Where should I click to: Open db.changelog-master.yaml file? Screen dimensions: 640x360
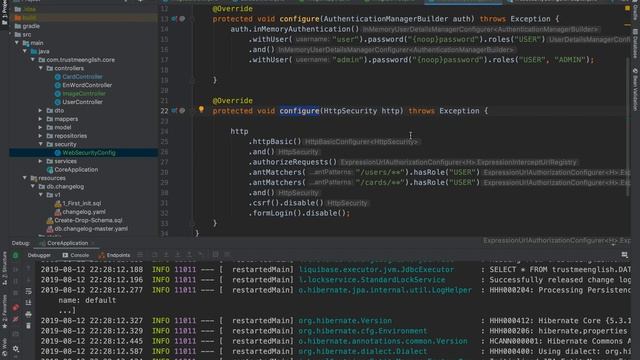[91, 229]
